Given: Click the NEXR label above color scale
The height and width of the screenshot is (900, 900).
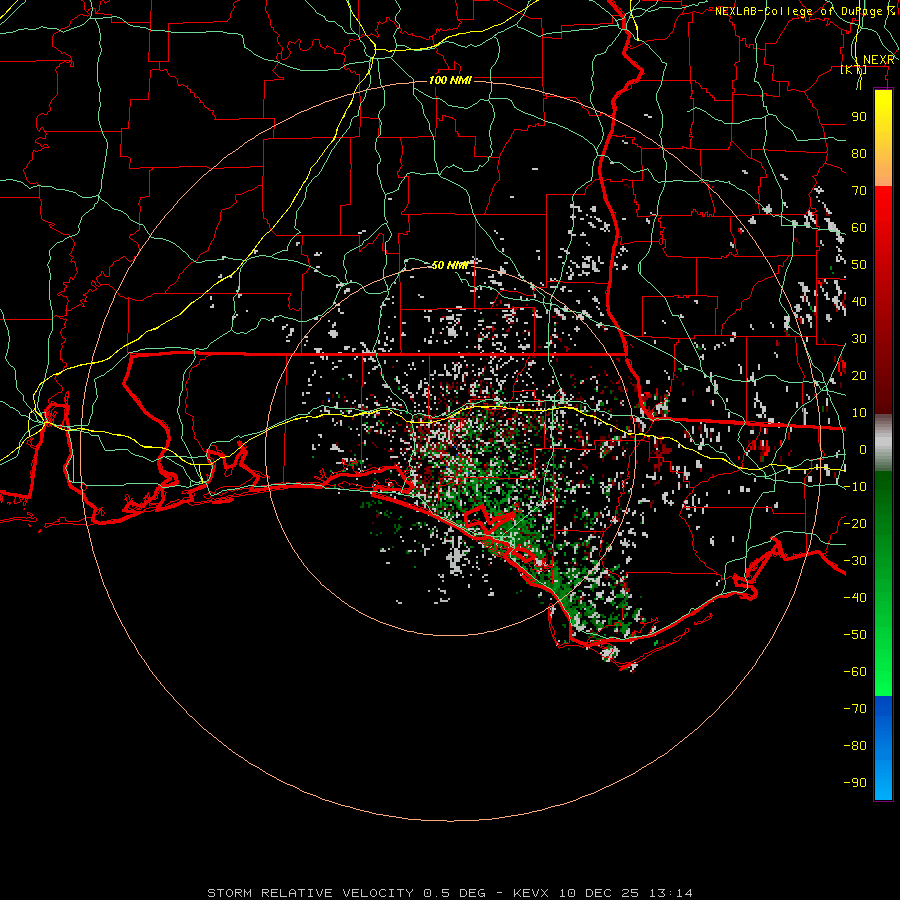Looking at the screenshot, I should click(878, 60).
